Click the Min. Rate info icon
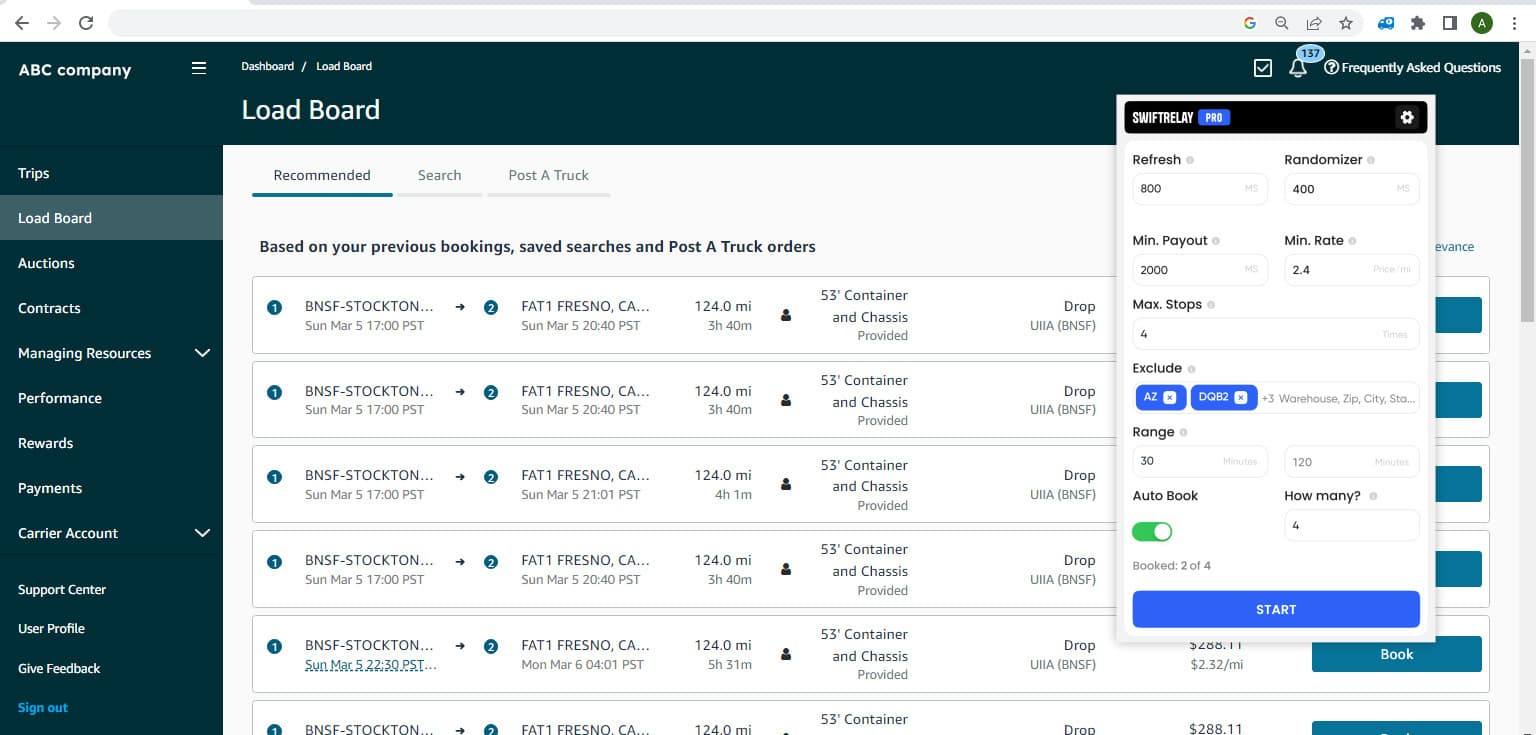 coord(1352,241)
